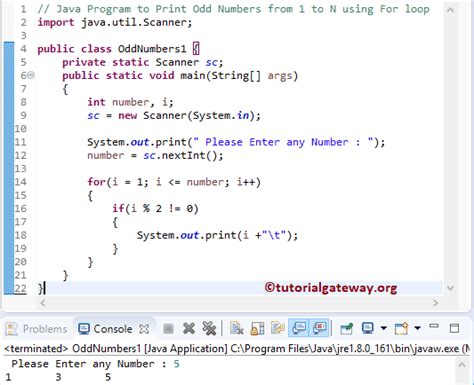Click the Display Selected Console monitor icon
This screenshot has width=474, height=385.
tap(368, 328)
